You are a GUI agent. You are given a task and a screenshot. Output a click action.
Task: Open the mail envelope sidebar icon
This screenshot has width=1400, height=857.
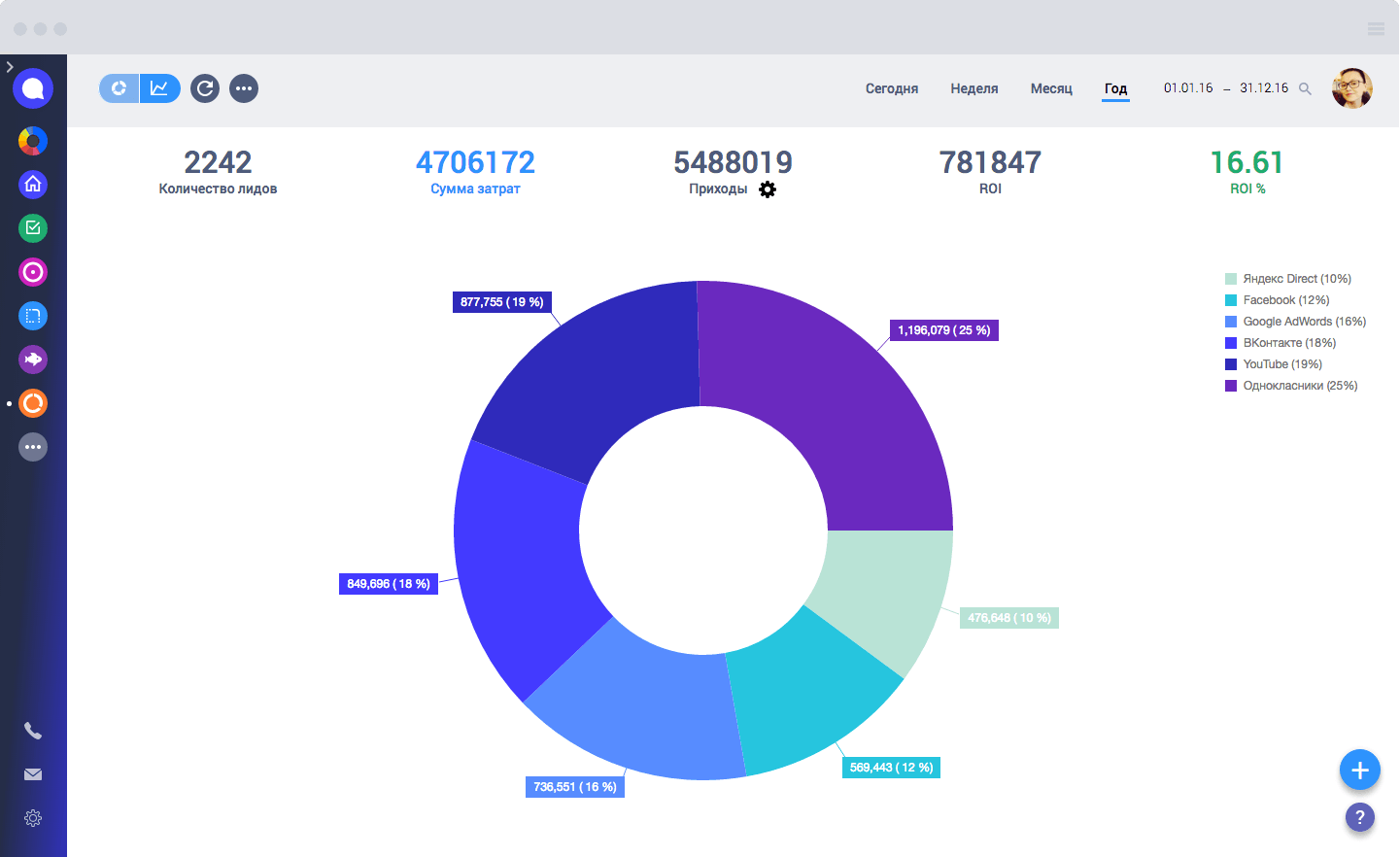(x=33, y=774)
